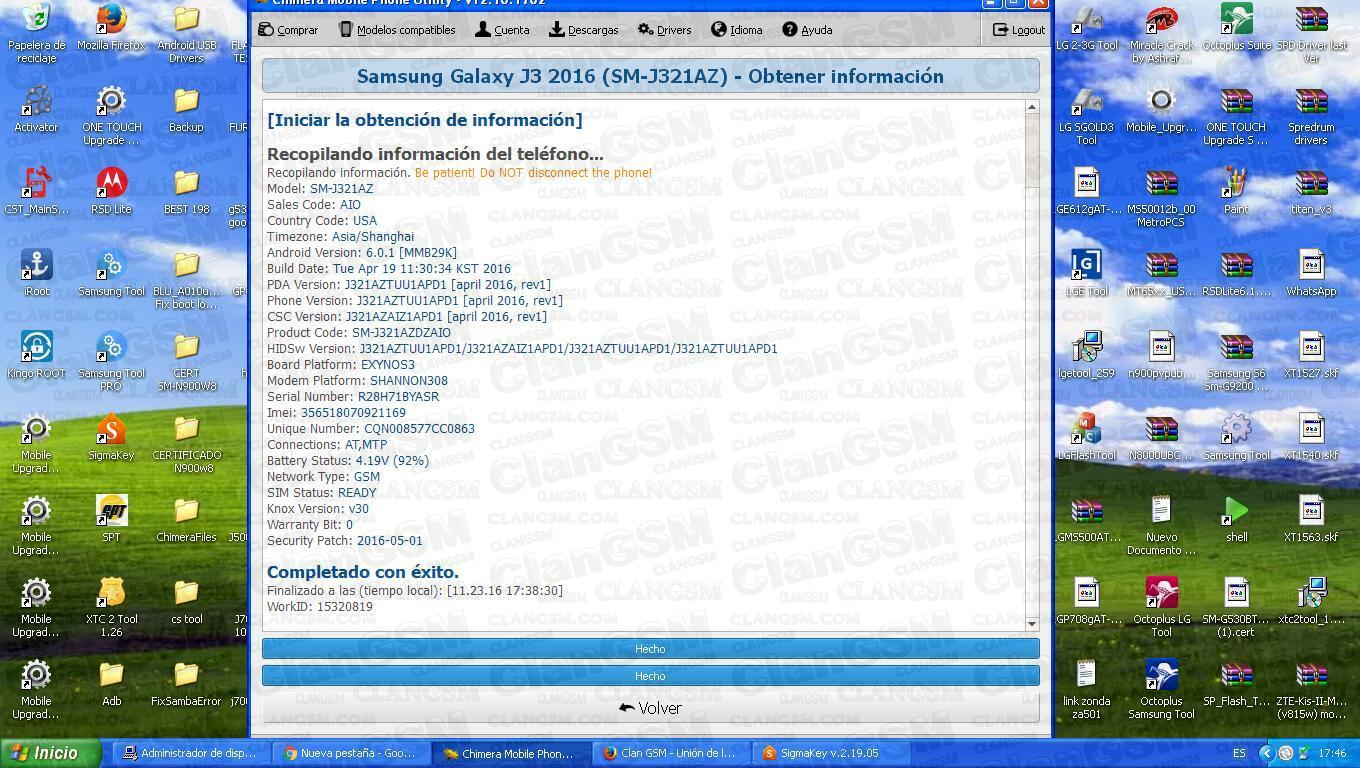
Task: Select the IMEI value 356518070921169
Action: (353, 413)
